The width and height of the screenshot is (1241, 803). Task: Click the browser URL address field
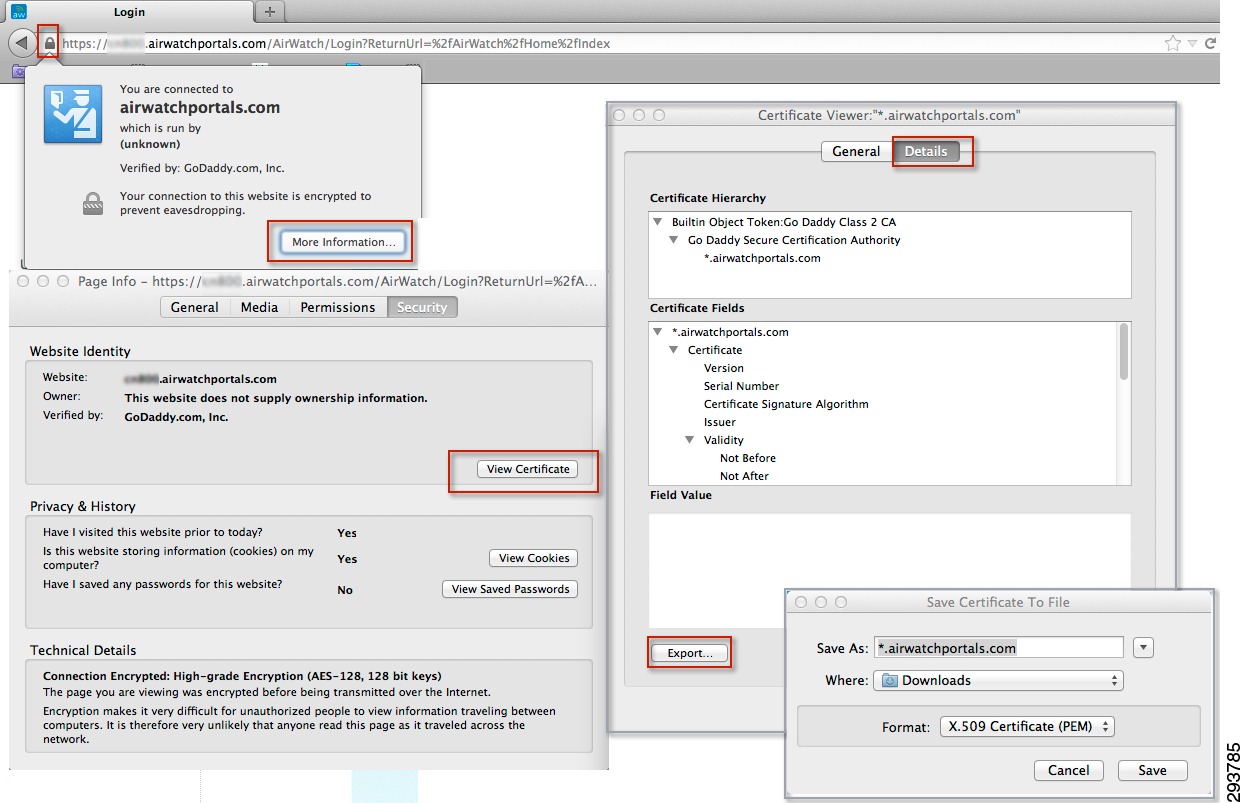pyautogui.click(x=610, y=44)
